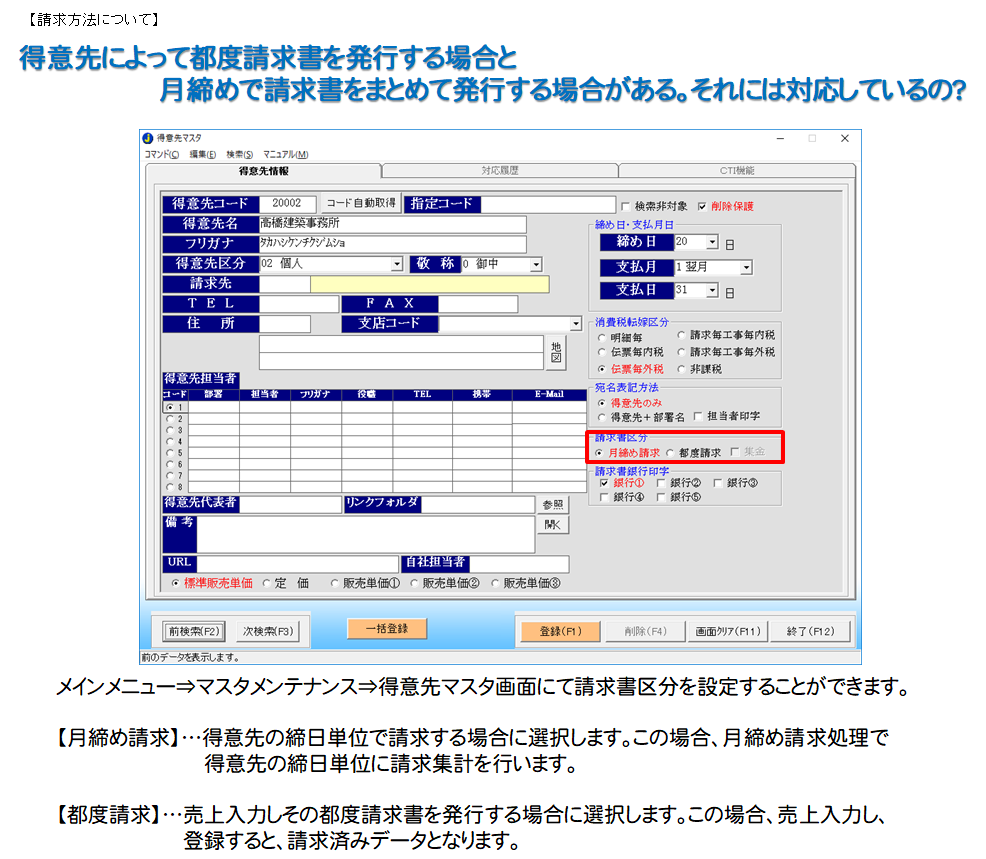Switch to the CTI機能 tab
The width and height of the screenshot is (986, 859).
[x=737, y=171]
